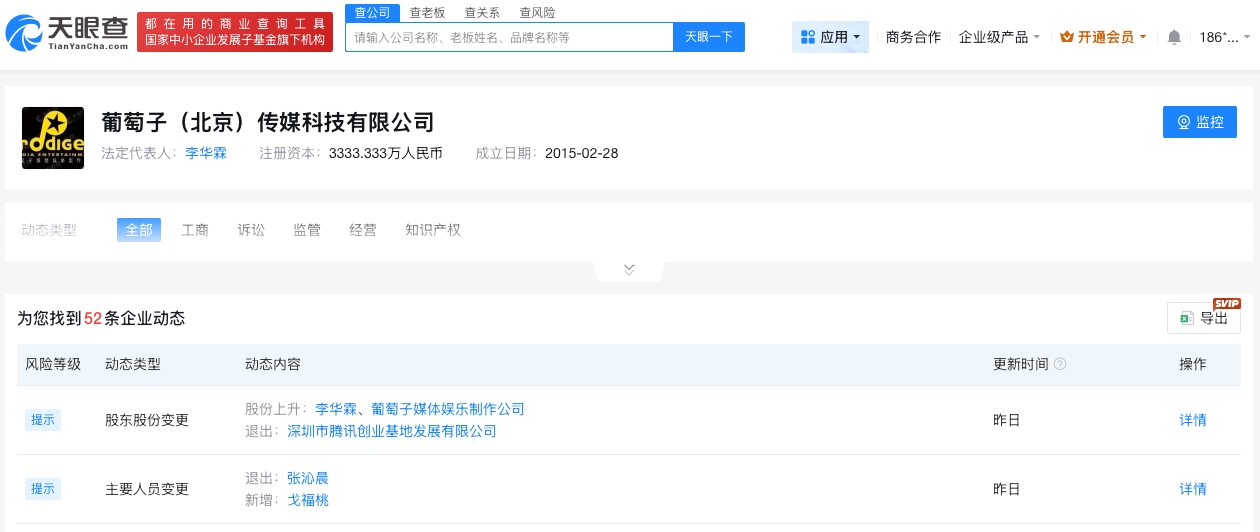Click the 动态内容 column header
Image resolution: width=1260 pixels, height=532 pixels.
273,364
